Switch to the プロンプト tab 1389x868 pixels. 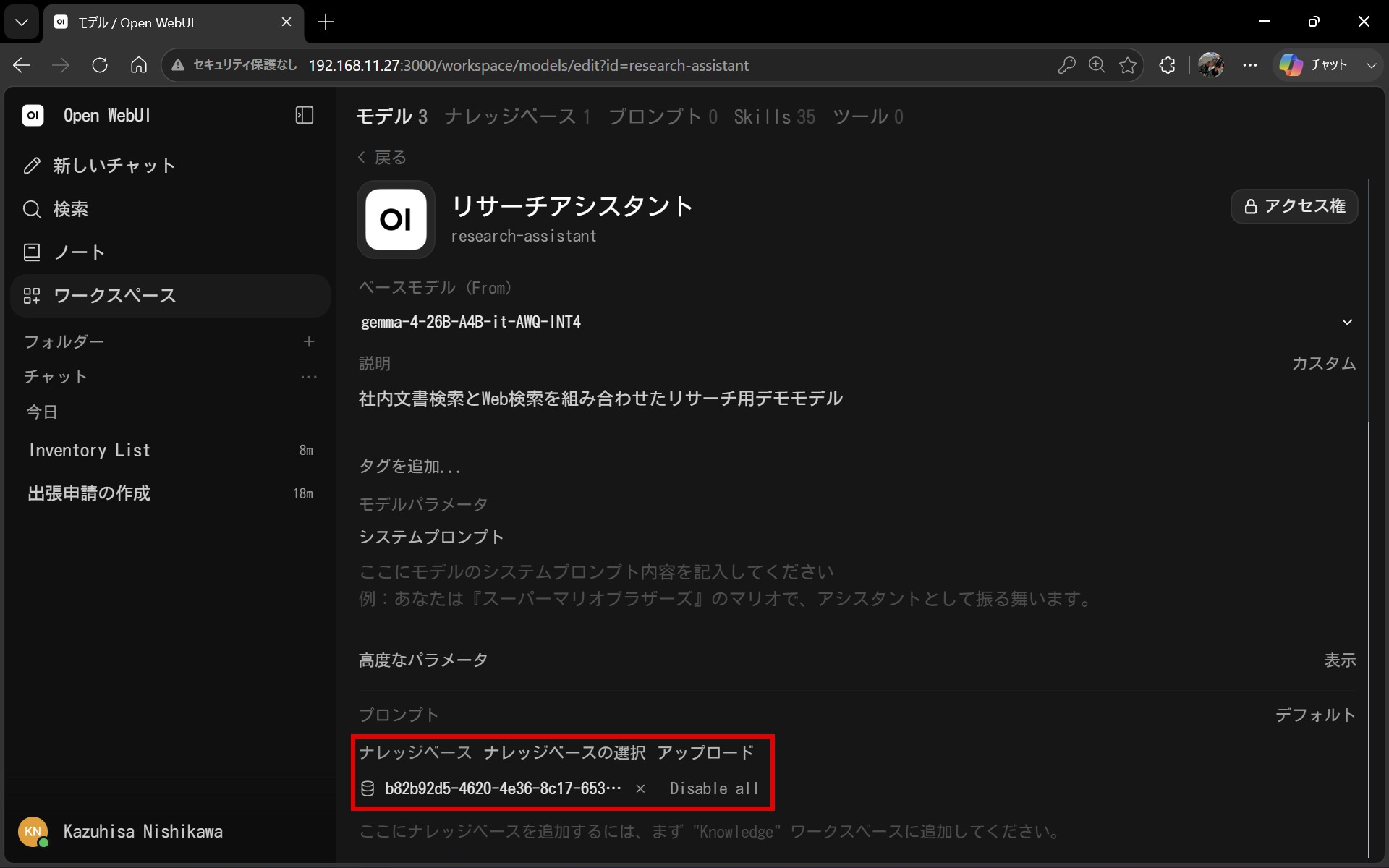coord(663,116)
